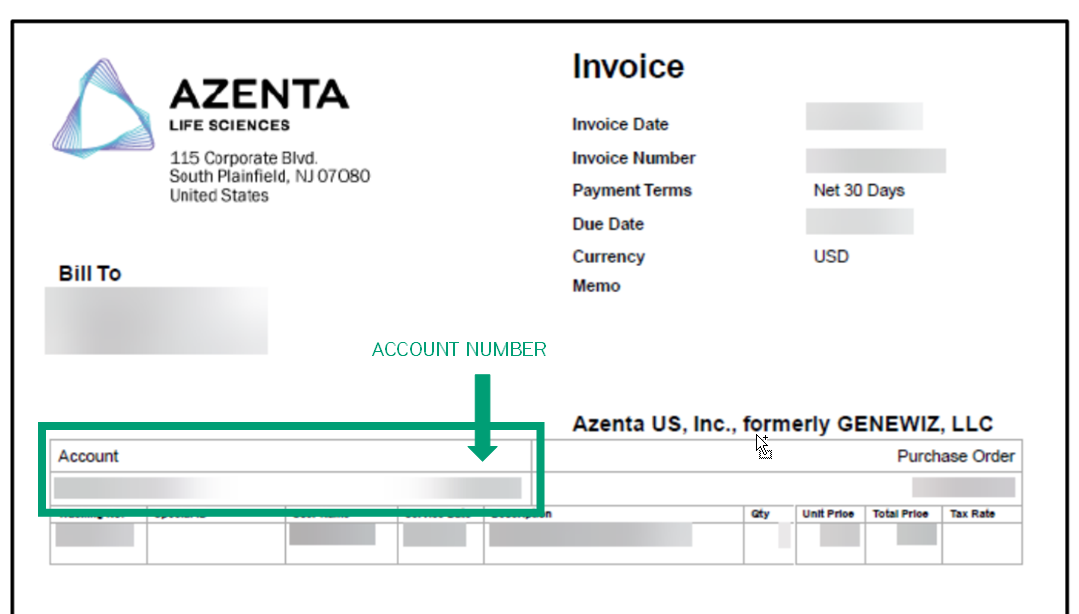Click the Invoice Date label

coord(620,125)
